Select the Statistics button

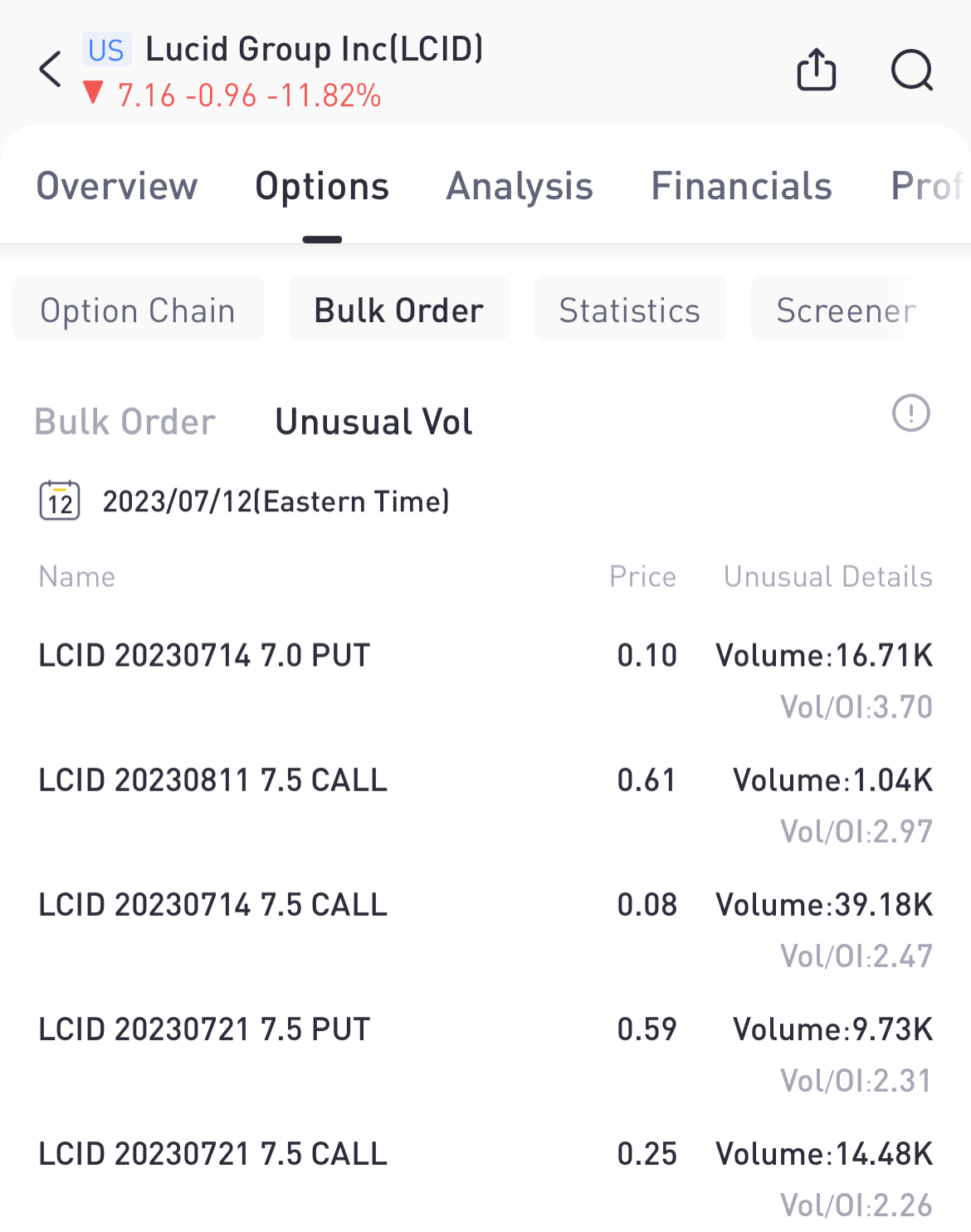tap(629, 310)
